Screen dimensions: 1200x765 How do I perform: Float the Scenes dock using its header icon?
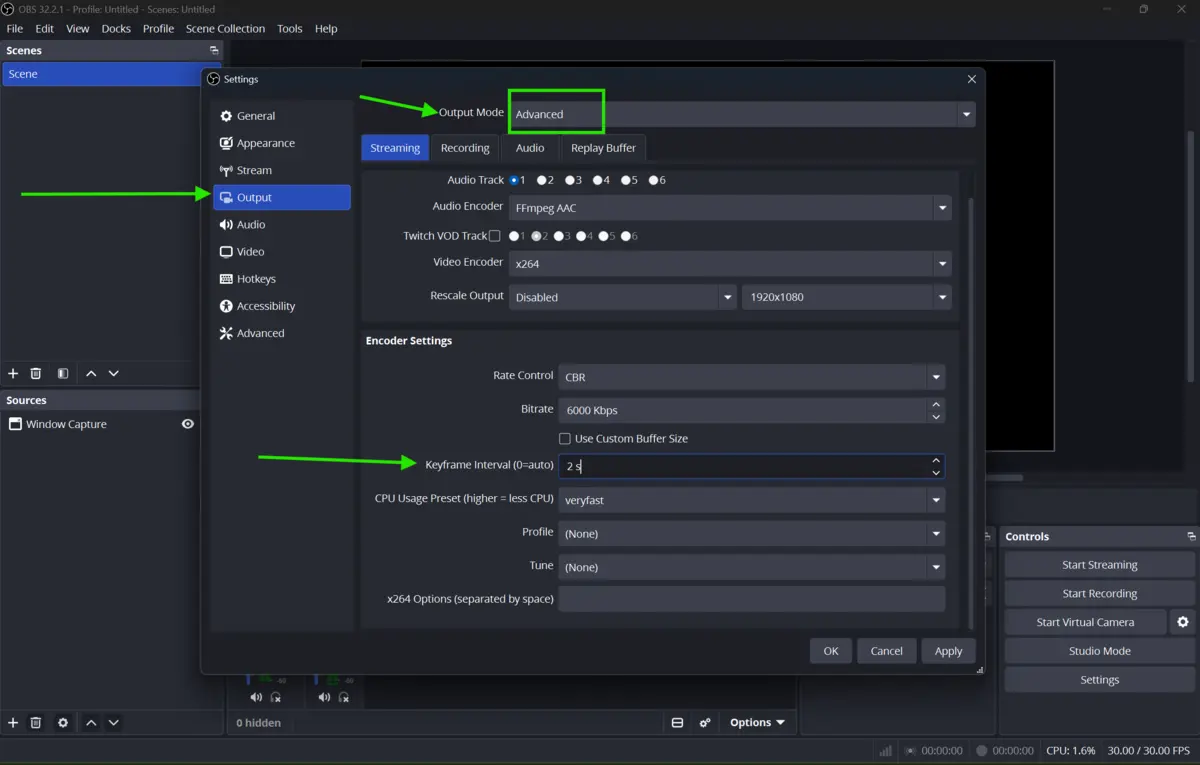click(x=214, y=50)
